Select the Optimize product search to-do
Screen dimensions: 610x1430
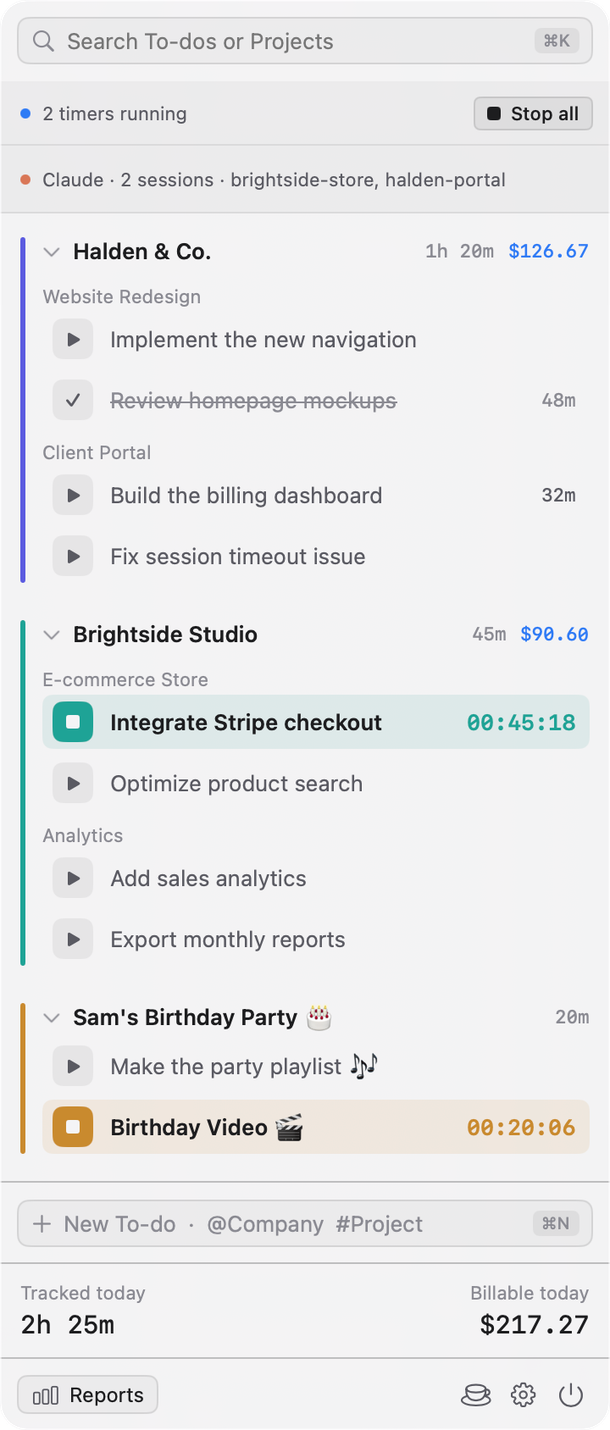click(x=236, y=783)
